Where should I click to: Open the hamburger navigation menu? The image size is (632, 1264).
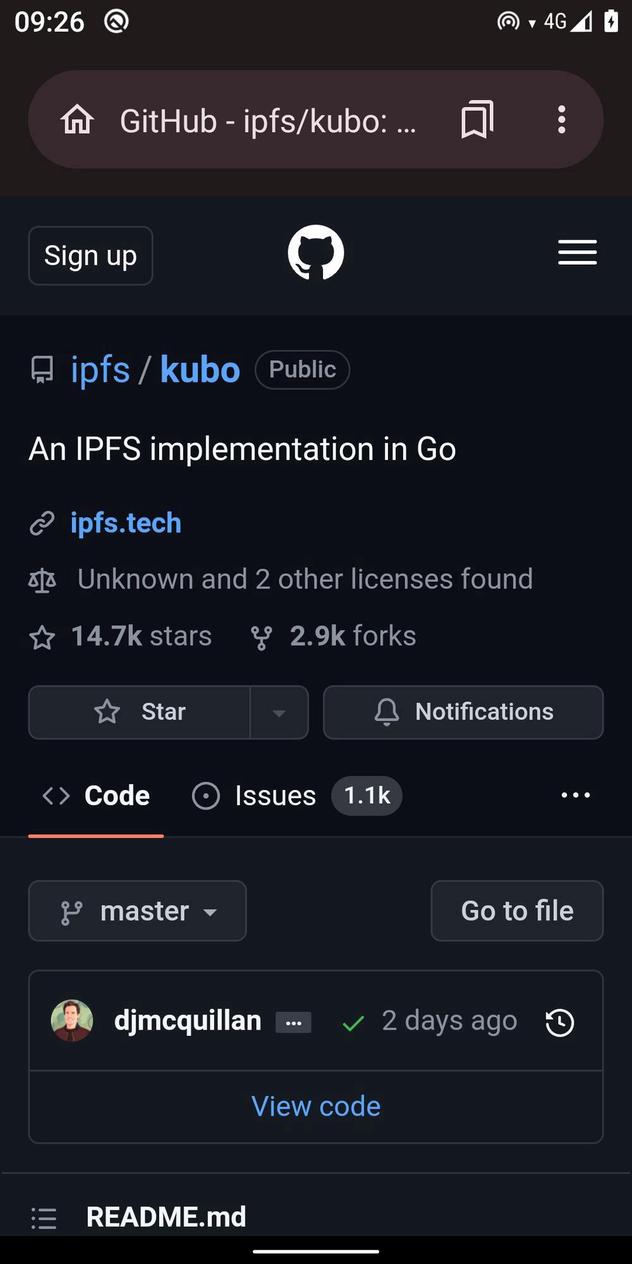(577, 253)
